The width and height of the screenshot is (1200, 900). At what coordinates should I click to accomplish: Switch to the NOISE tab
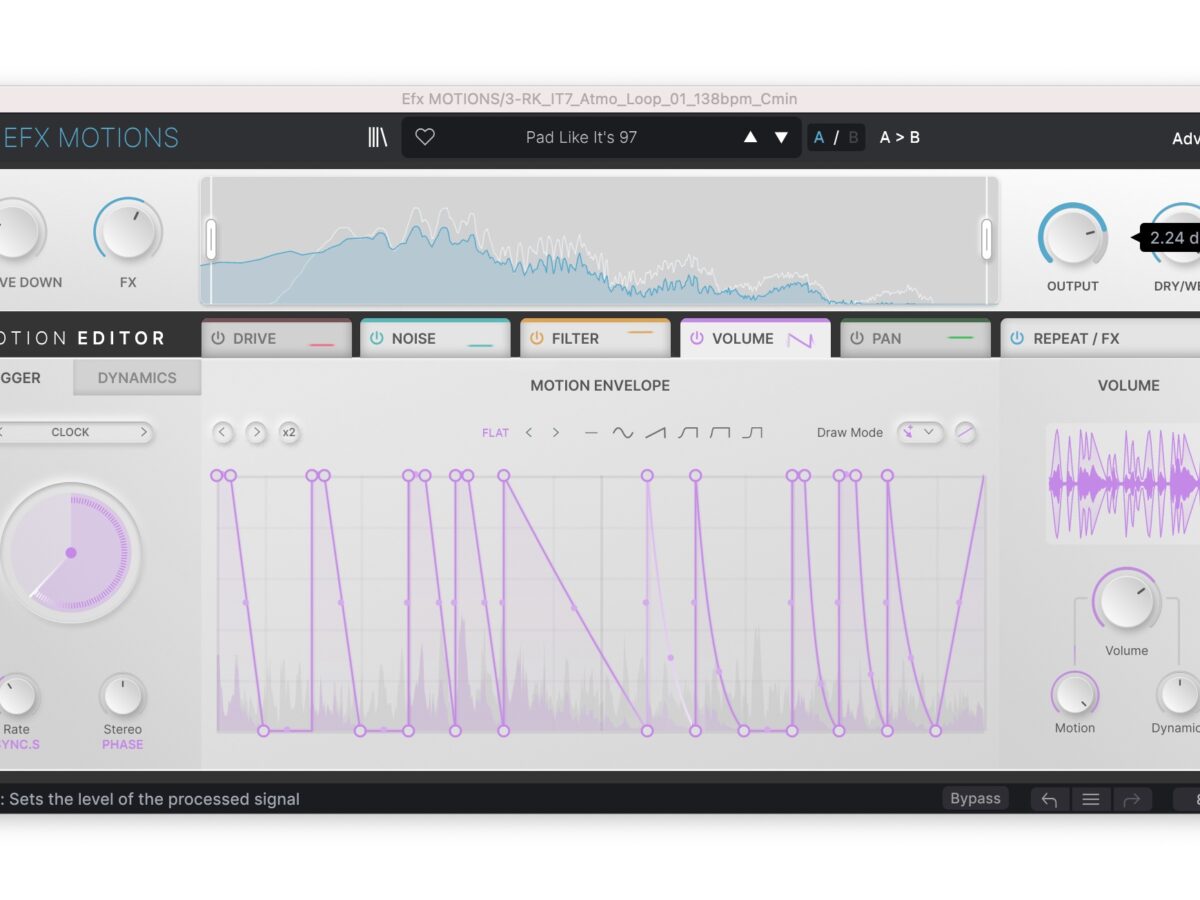point(435,339)
